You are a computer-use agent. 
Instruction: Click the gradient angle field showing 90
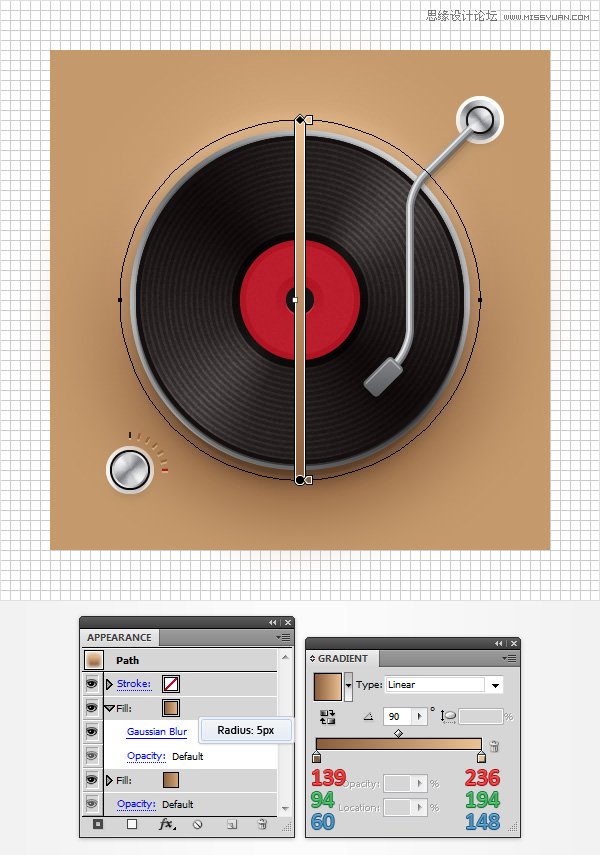click(398, 716)
